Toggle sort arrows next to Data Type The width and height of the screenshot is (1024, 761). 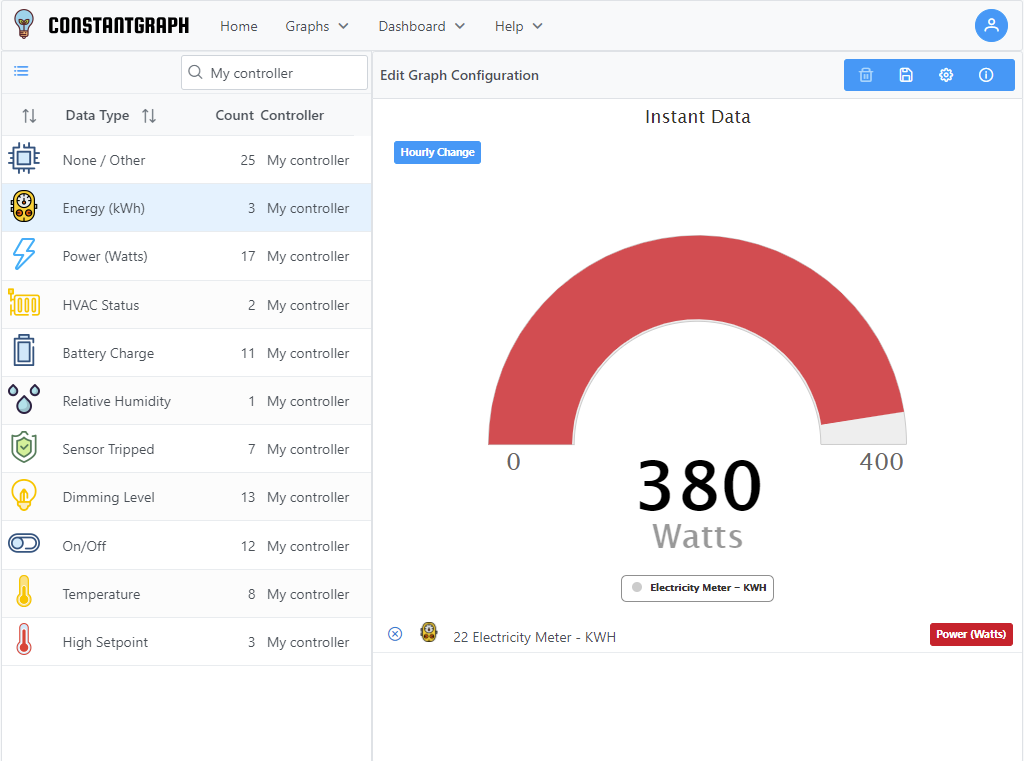click(149, 116)
